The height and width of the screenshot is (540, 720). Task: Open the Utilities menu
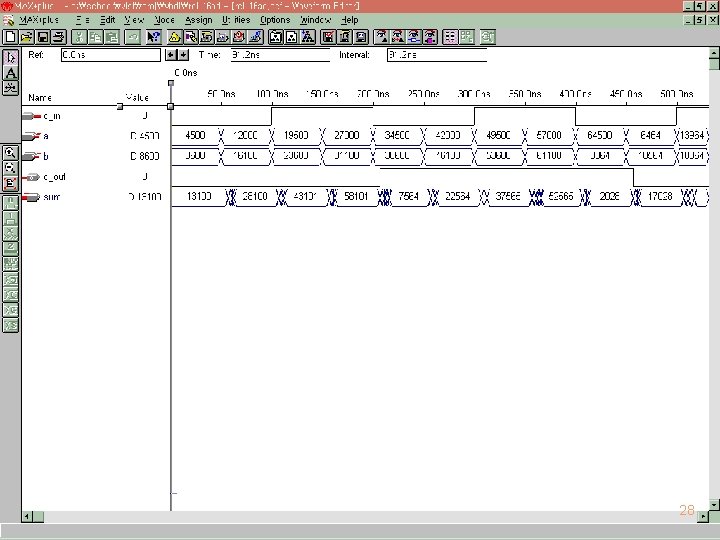[x=236, y=20]
